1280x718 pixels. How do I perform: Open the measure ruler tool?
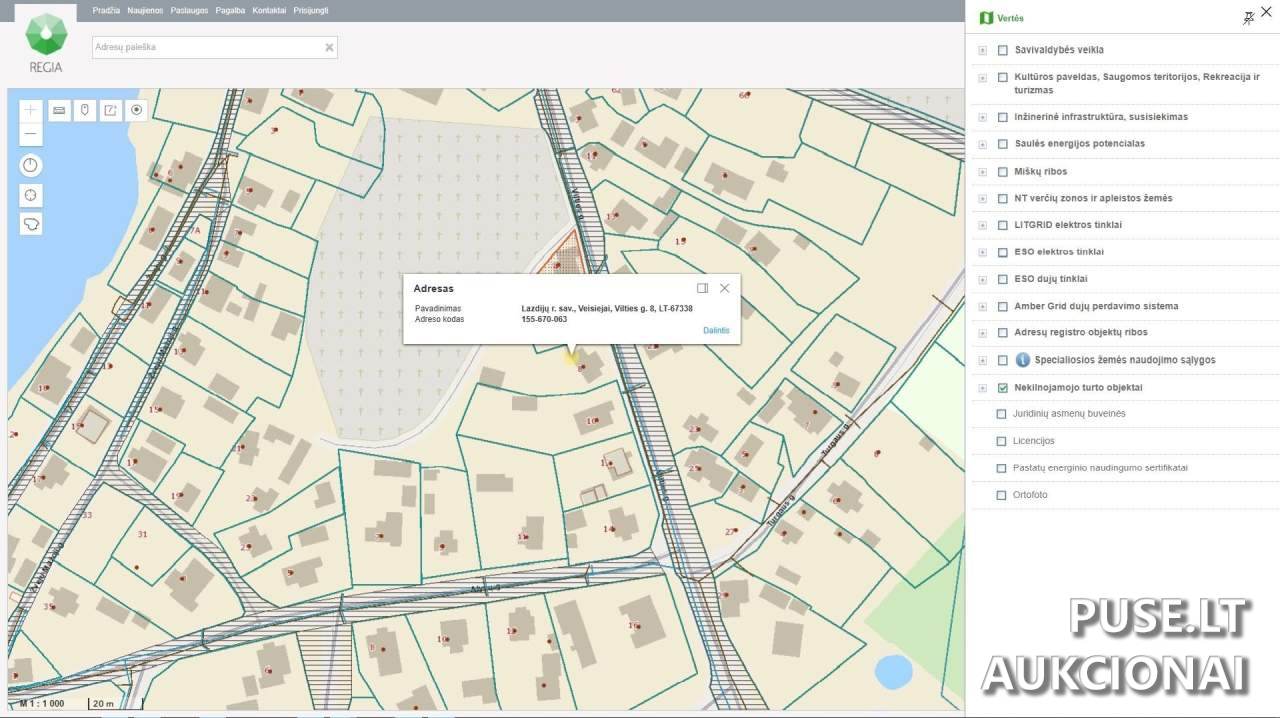pos(59,110)
